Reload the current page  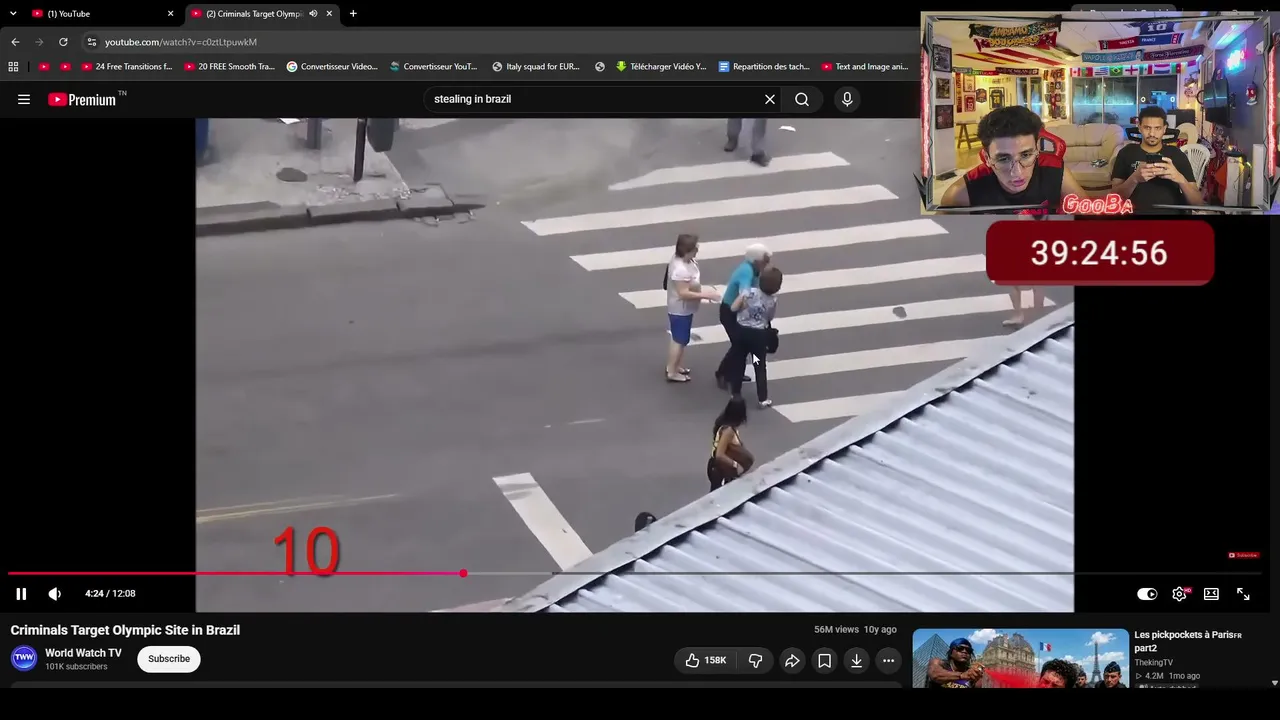pyautogui.click(x=63, y=42)
